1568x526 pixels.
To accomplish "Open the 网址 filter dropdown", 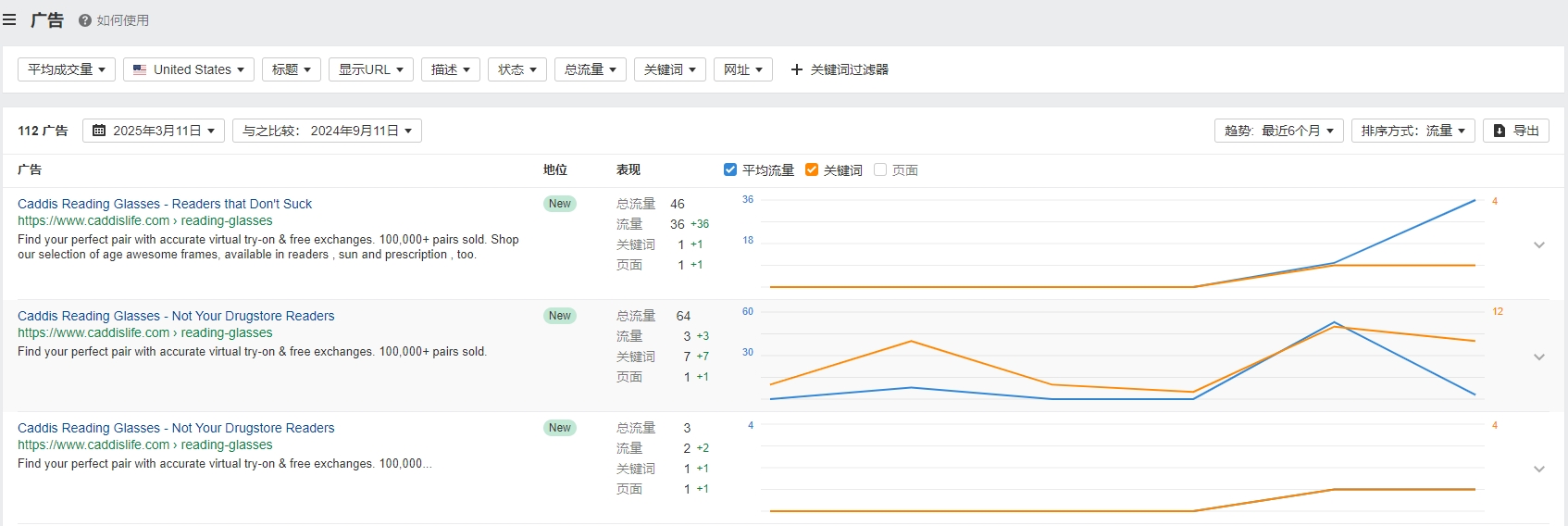I will tap(743, 69).
